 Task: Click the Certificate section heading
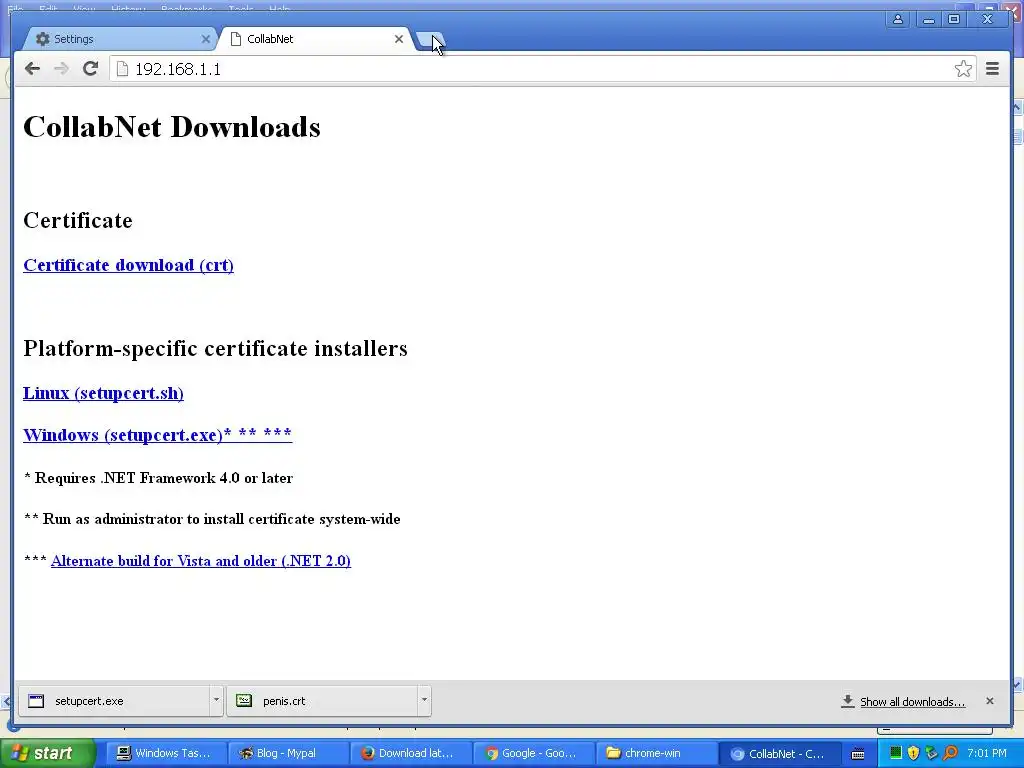[78, 220]
